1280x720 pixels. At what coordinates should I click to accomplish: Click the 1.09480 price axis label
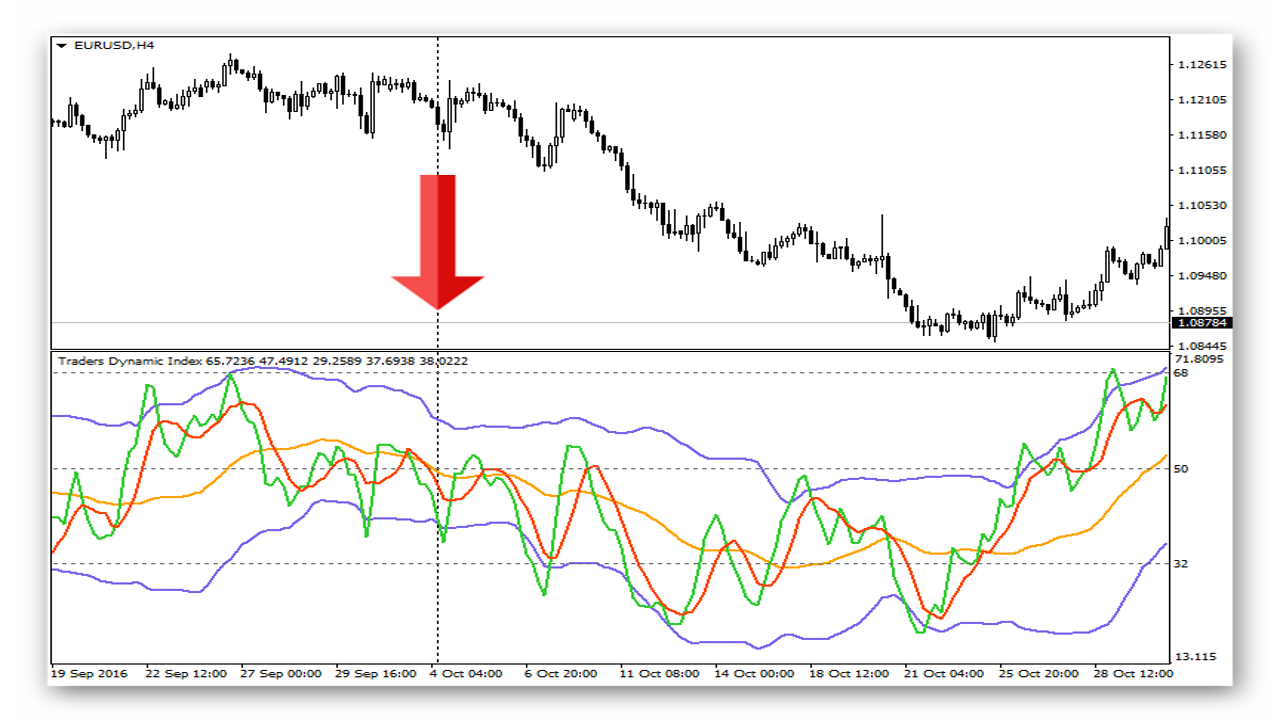(1202, 276)
